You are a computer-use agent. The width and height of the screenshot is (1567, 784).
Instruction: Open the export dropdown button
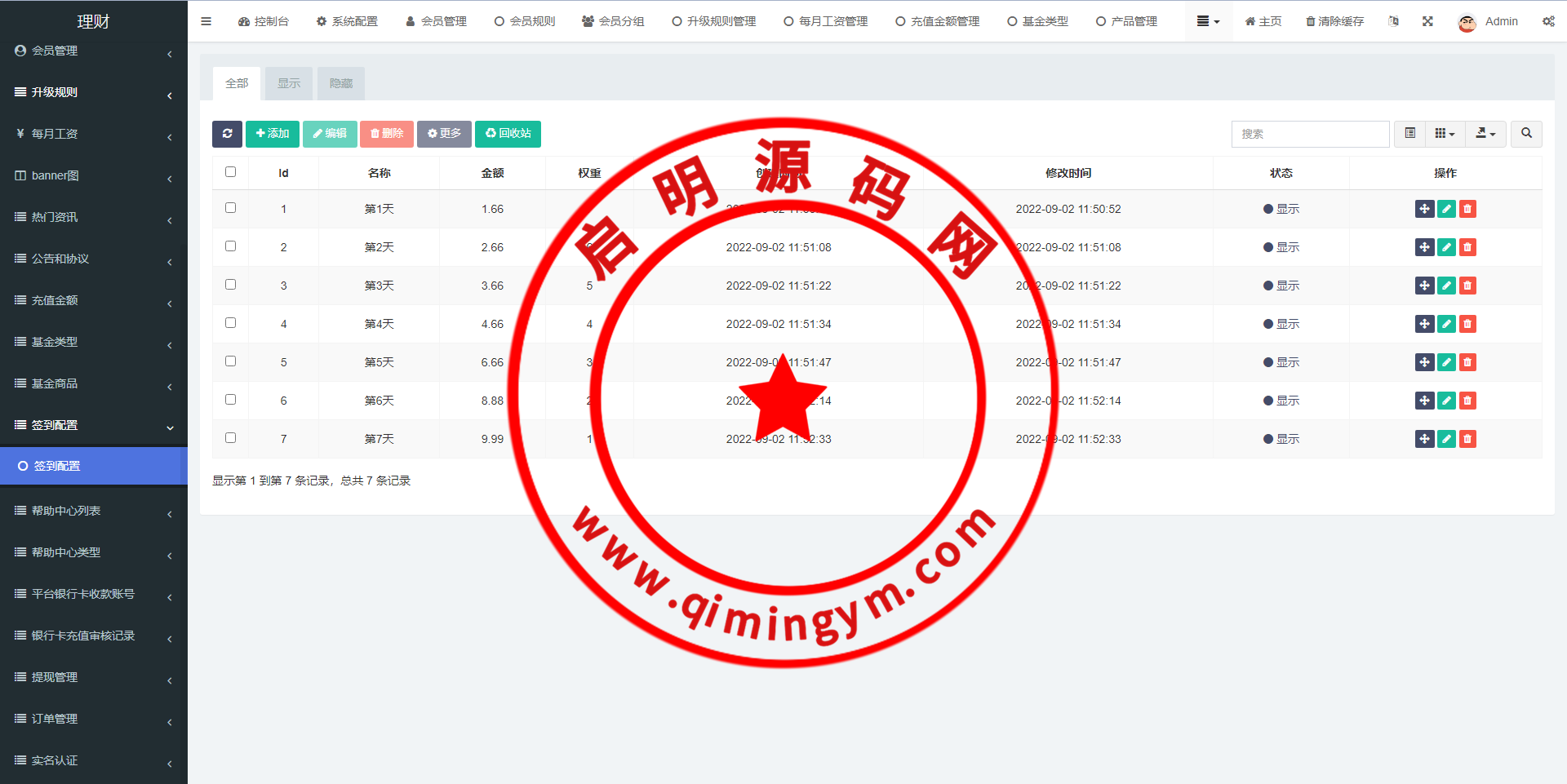(1485, 134)
